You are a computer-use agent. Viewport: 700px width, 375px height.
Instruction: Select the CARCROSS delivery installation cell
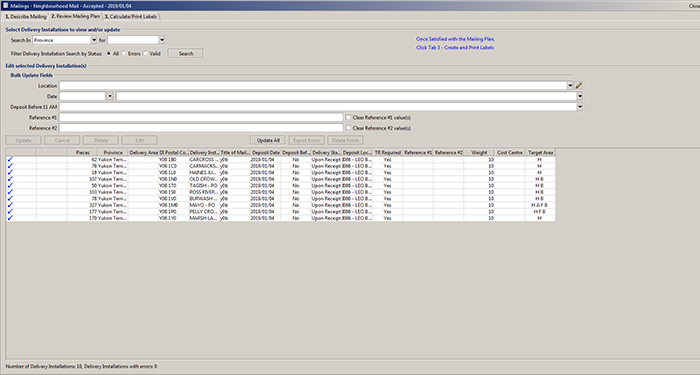pyautogui.click(x=204, y=159)
